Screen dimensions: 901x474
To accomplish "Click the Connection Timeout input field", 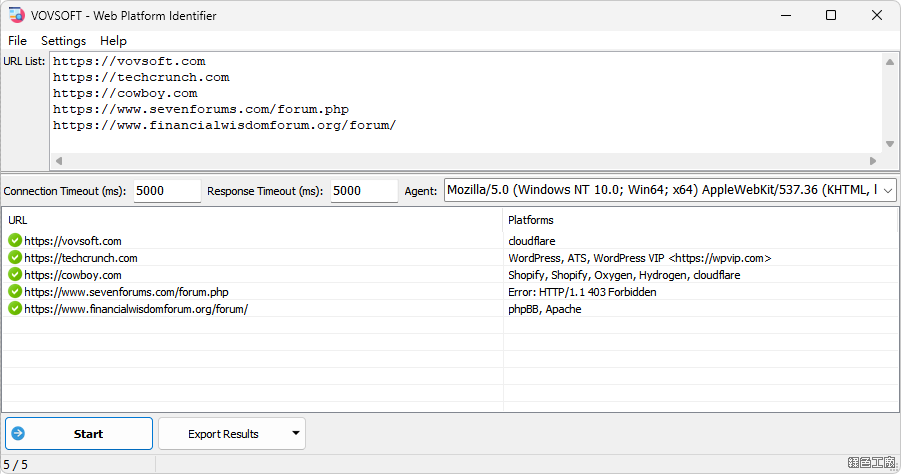I will point(167,191).
